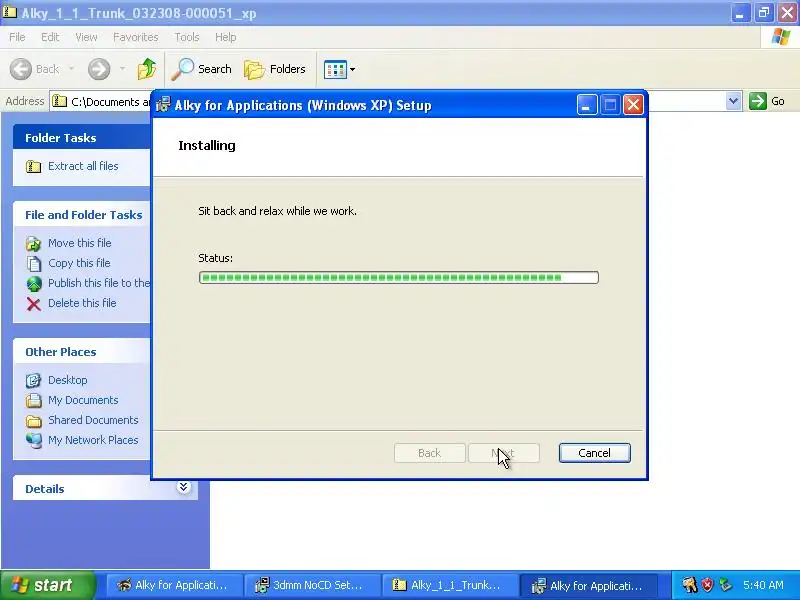Open Shared Documents in Other Places
This screenshot has height=600, width=800.
93,419
